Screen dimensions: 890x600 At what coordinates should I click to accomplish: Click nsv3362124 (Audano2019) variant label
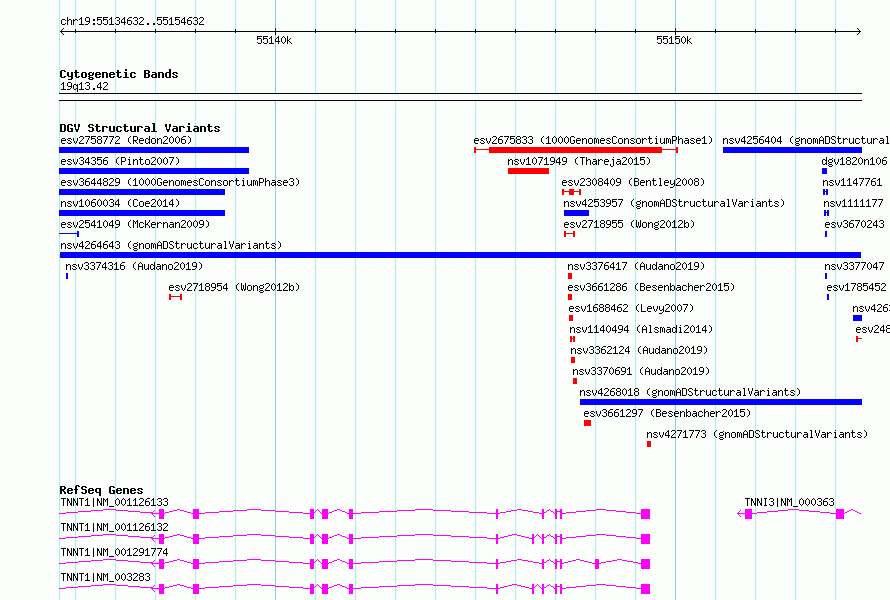[639, 350]
